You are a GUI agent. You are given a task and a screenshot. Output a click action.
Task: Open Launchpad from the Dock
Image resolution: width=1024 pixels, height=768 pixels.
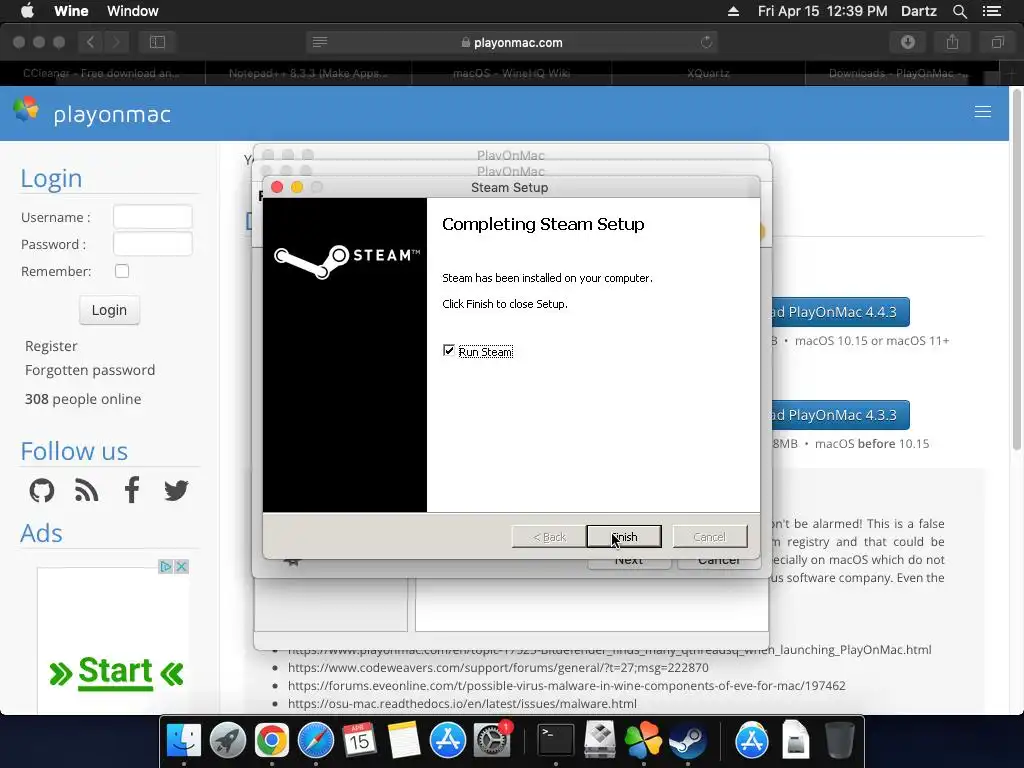pyautogui.click(x=228, y=740)
